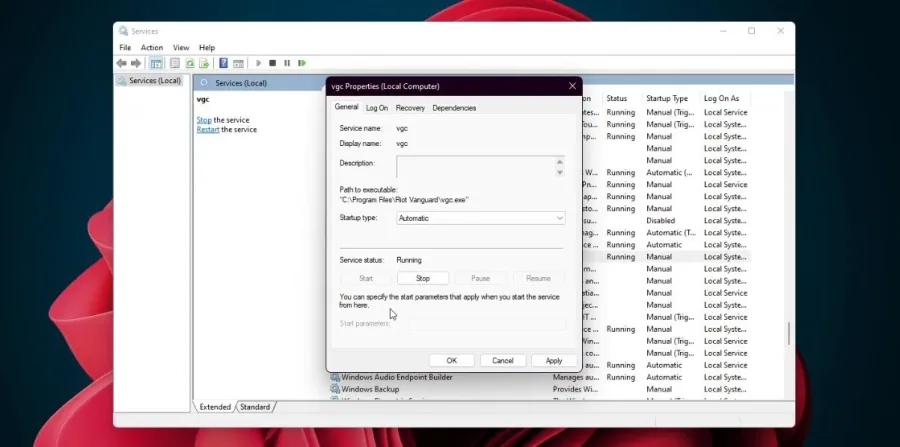Click the gear icon beside Windows Audio Endpoint Builder
The image size is (900, 447).
click(335, 378)
